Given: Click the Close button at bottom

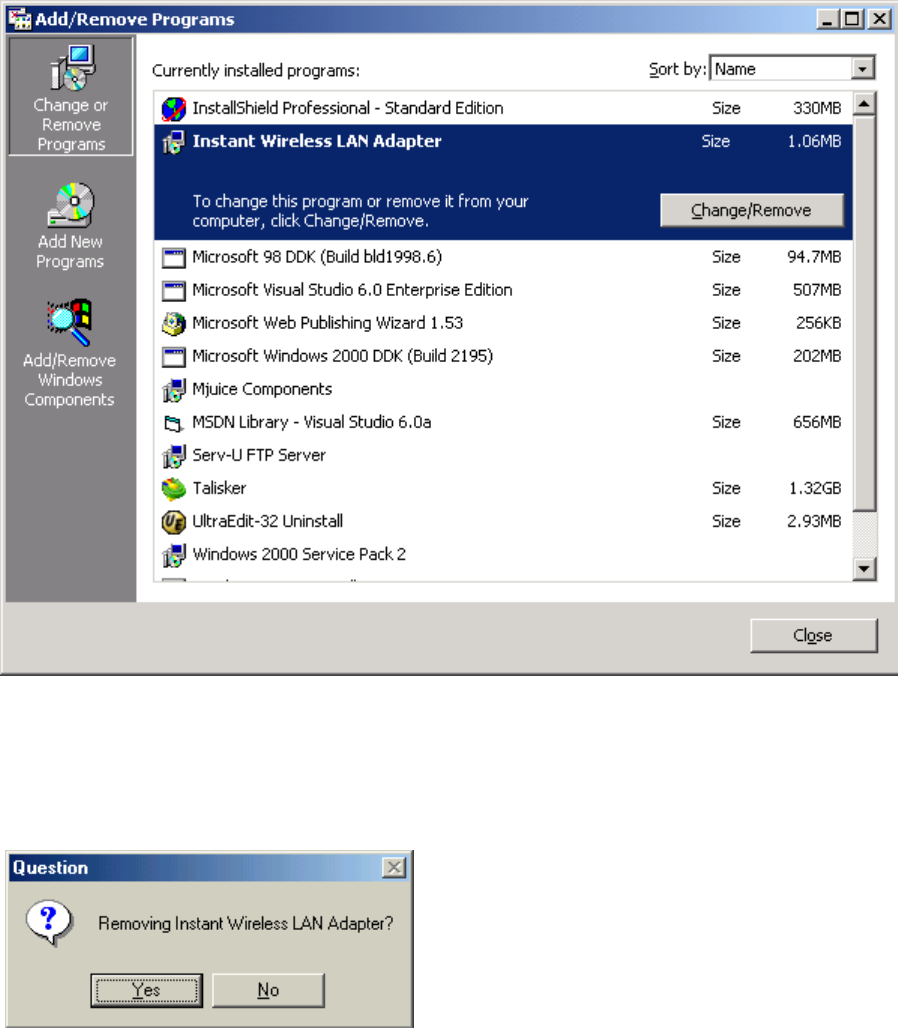Looking at the screenshot, I should pyautogui.click(x=813, y=635).
